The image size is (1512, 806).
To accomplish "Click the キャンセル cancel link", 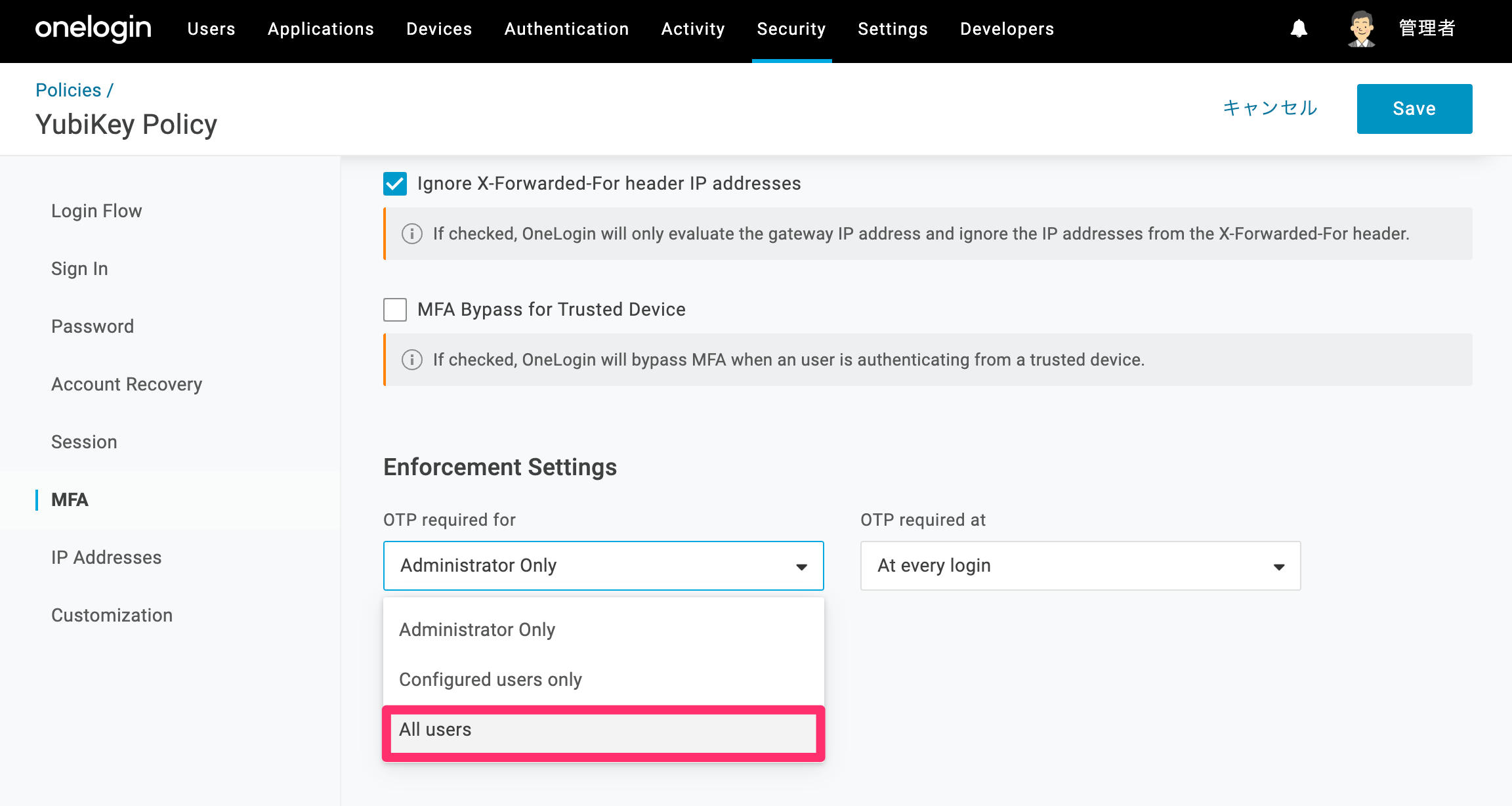I will [1270, 108].
